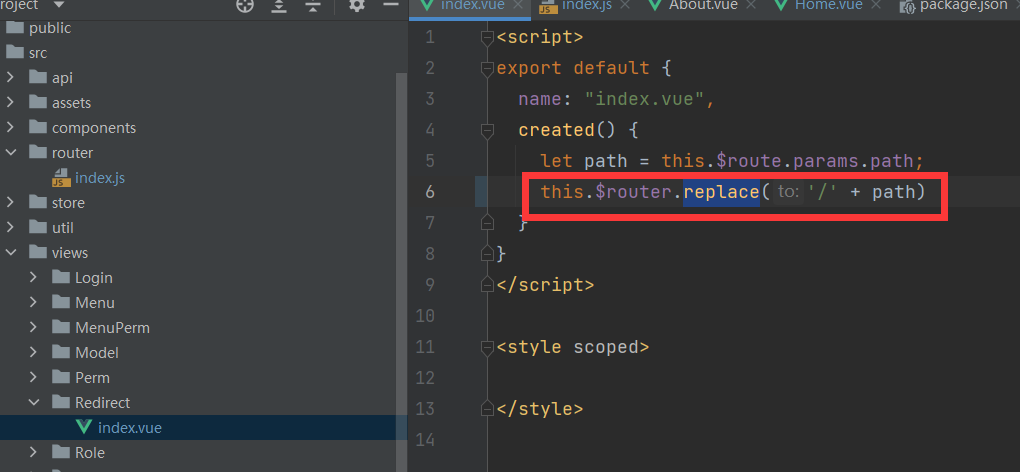
Task: Expand the Menu folder chevron
Action: click(x=34, y=302)
